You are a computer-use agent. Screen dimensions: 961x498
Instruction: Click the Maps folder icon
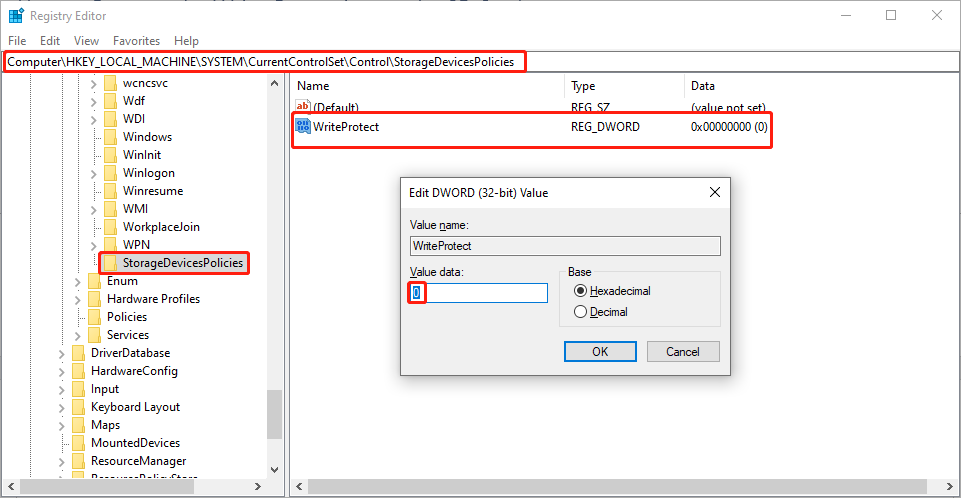pos(78,424)
